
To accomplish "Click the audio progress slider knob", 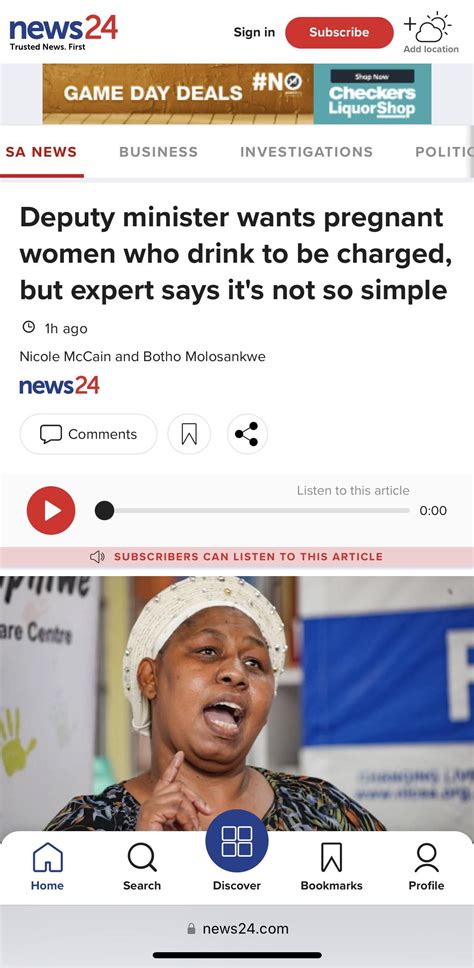I will tap(104, 511).
